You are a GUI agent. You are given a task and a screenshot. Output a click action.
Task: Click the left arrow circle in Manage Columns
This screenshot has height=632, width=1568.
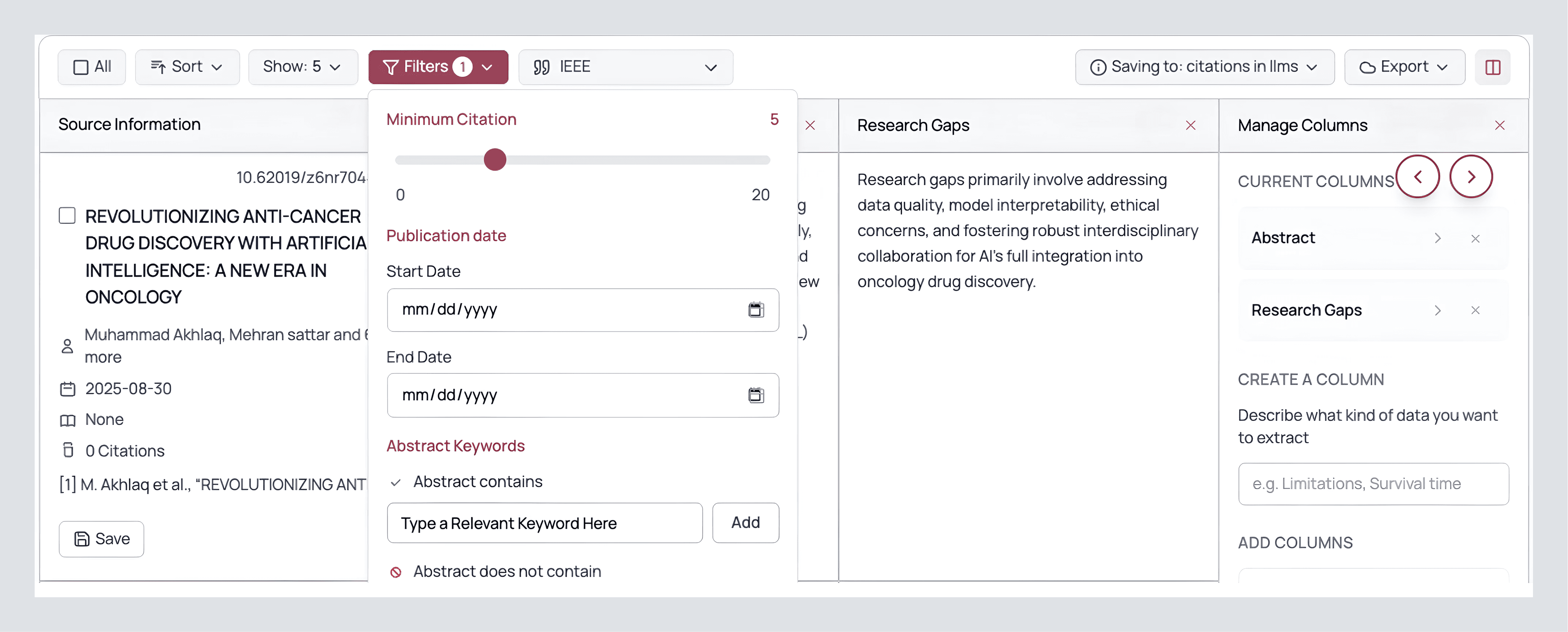coord(1417,177)
